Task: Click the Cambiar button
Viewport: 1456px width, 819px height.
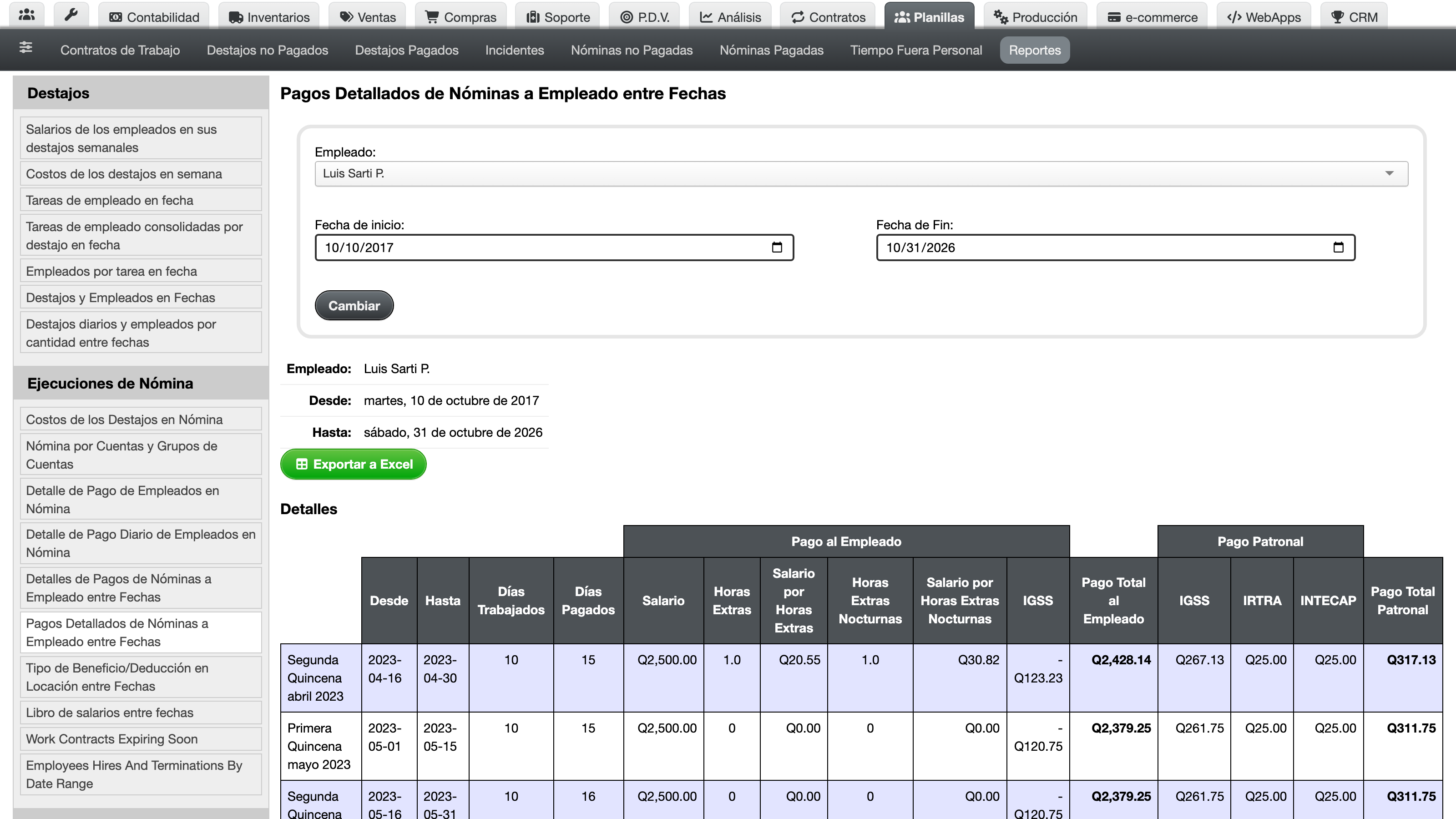Action: pyautogui.click(x=354, y=305)
